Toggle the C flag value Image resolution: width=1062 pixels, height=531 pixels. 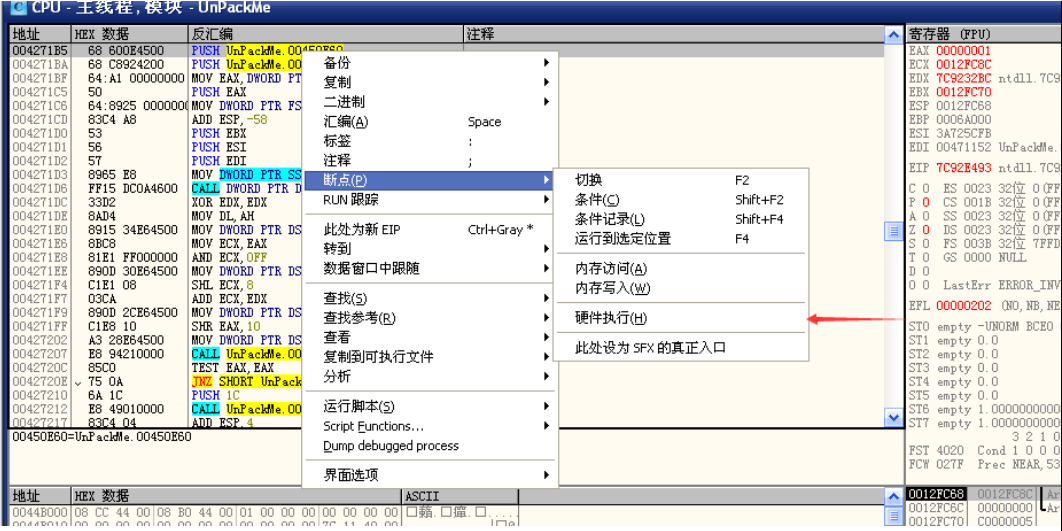[925, 188]
